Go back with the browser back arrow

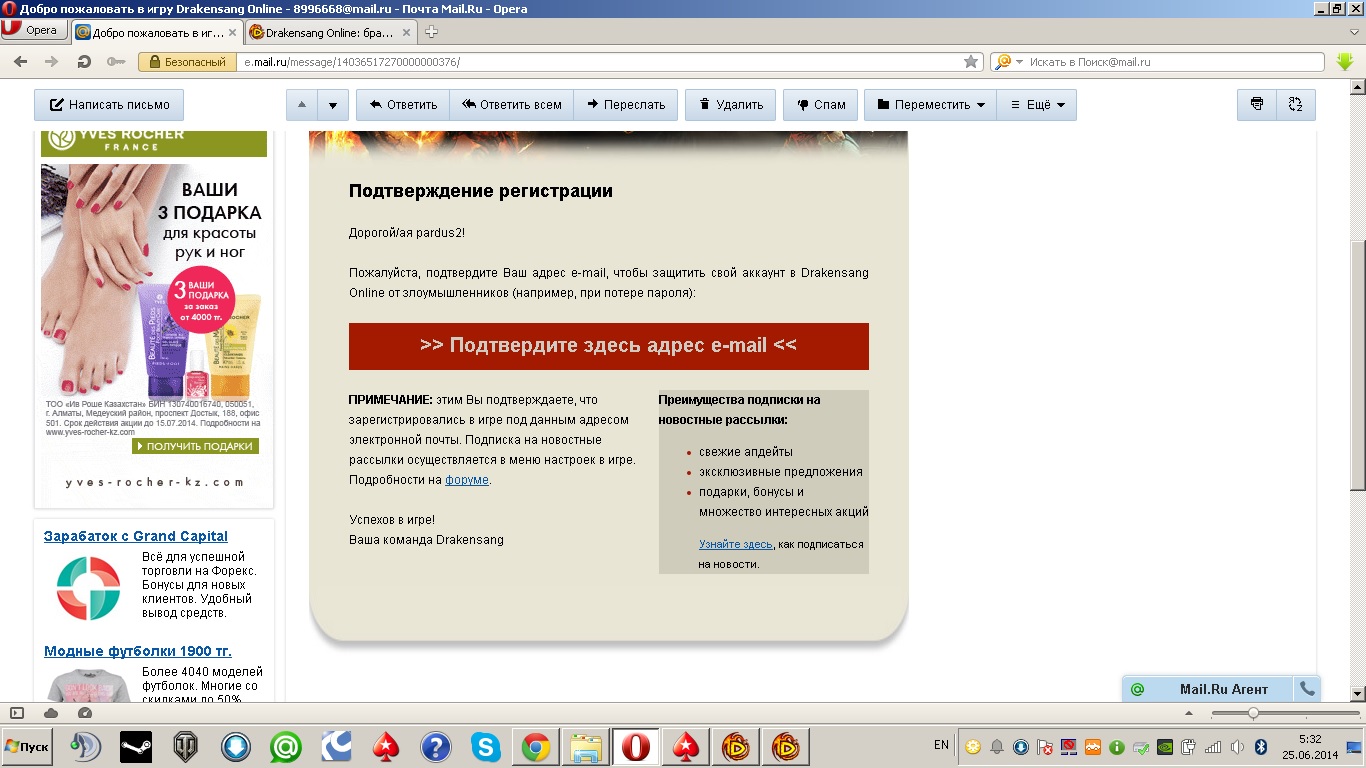20,62
